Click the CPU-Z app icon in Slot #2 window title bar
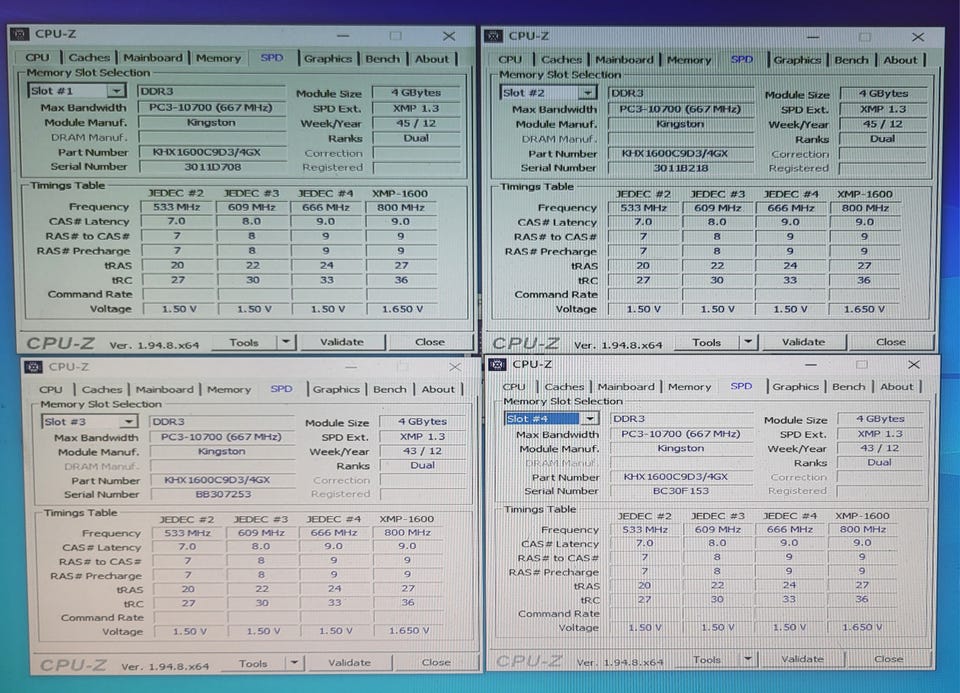Image resolution: width=960 pixels, height=693 pixels. click(x=493, y=36)
